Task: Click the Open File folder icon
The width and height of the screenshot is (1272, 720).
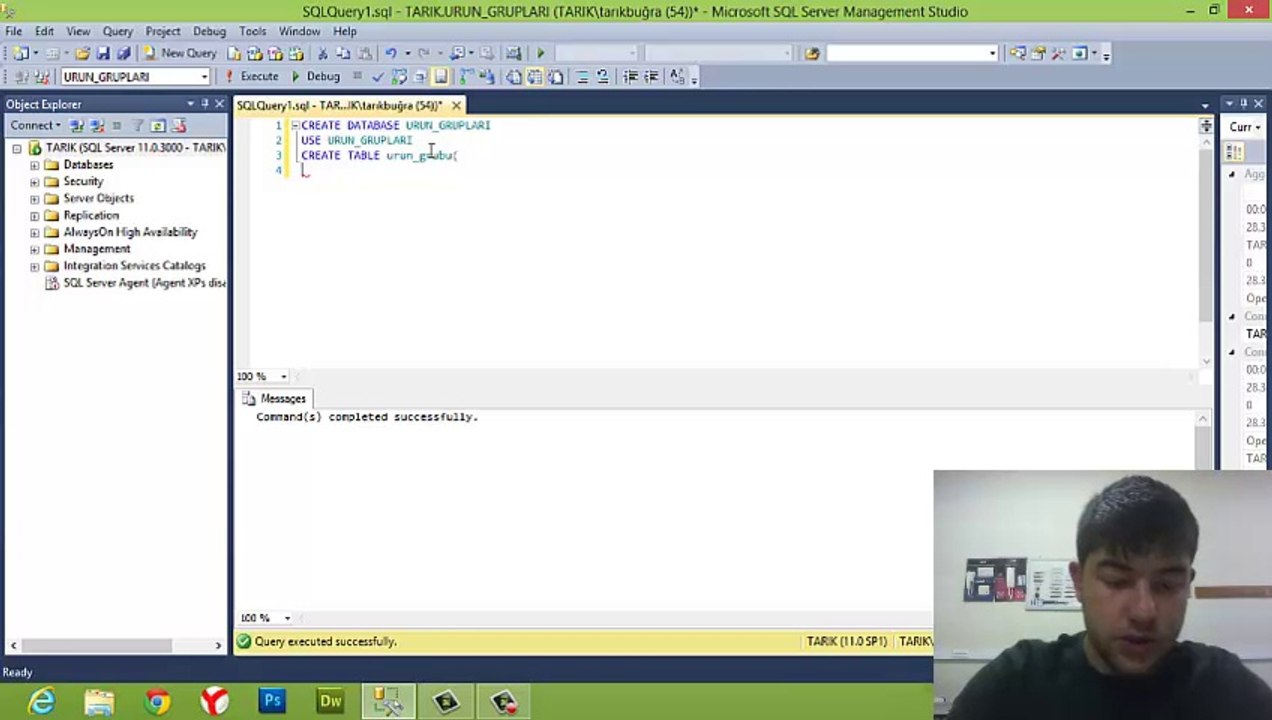Action: pyautogui.click(x=83, y=53)
